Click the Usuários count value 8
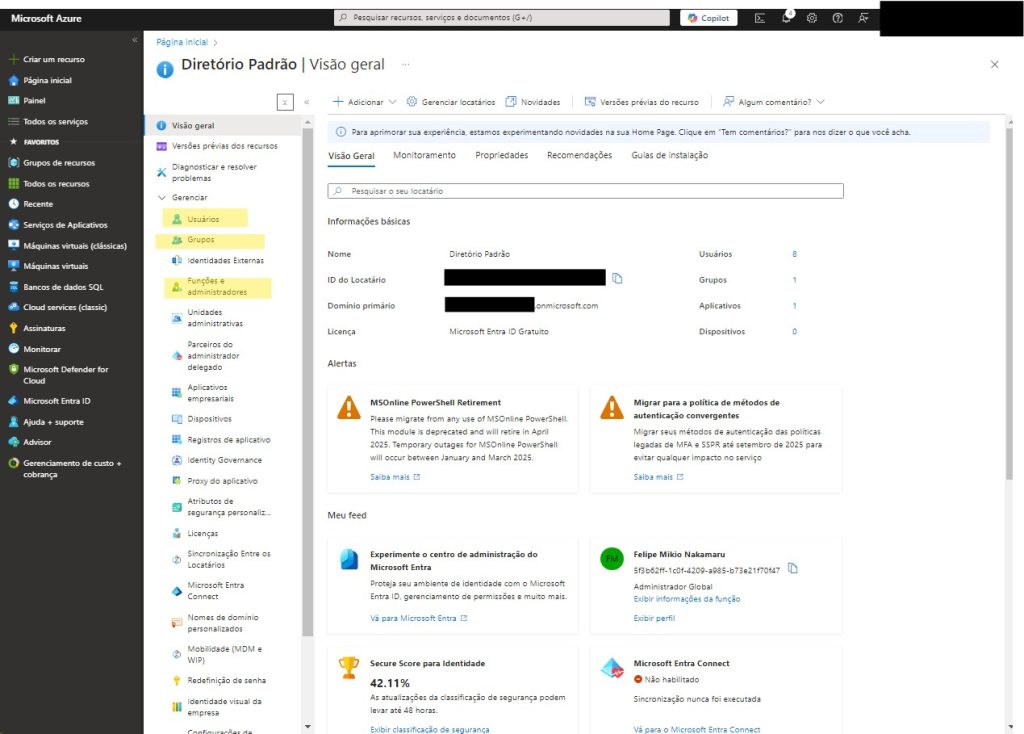The image size is (1024, 734). 794,254
